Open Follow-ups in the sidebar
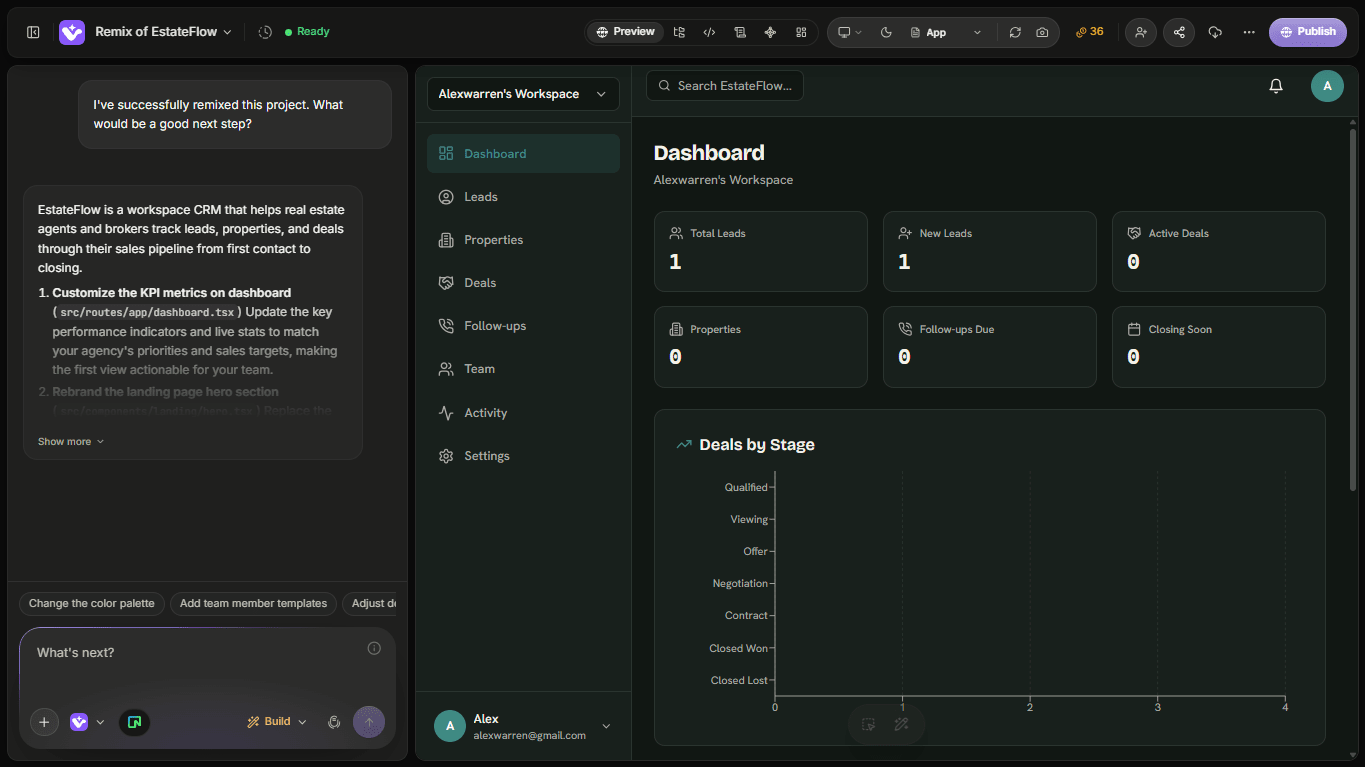The height and width of the screenshot is (767, 1365). coord(523,326)
